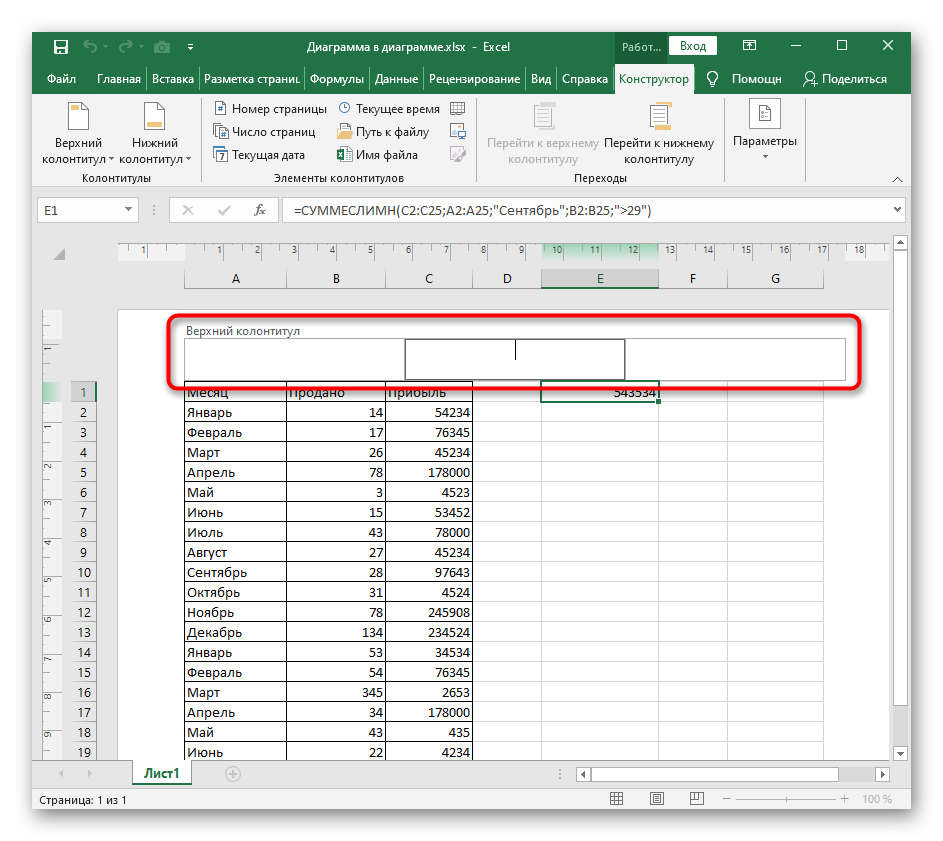This screenshot has width=943, height=841.
Task: Insert the file path (Путь к файлу)
Action: (x=383, y=132)
